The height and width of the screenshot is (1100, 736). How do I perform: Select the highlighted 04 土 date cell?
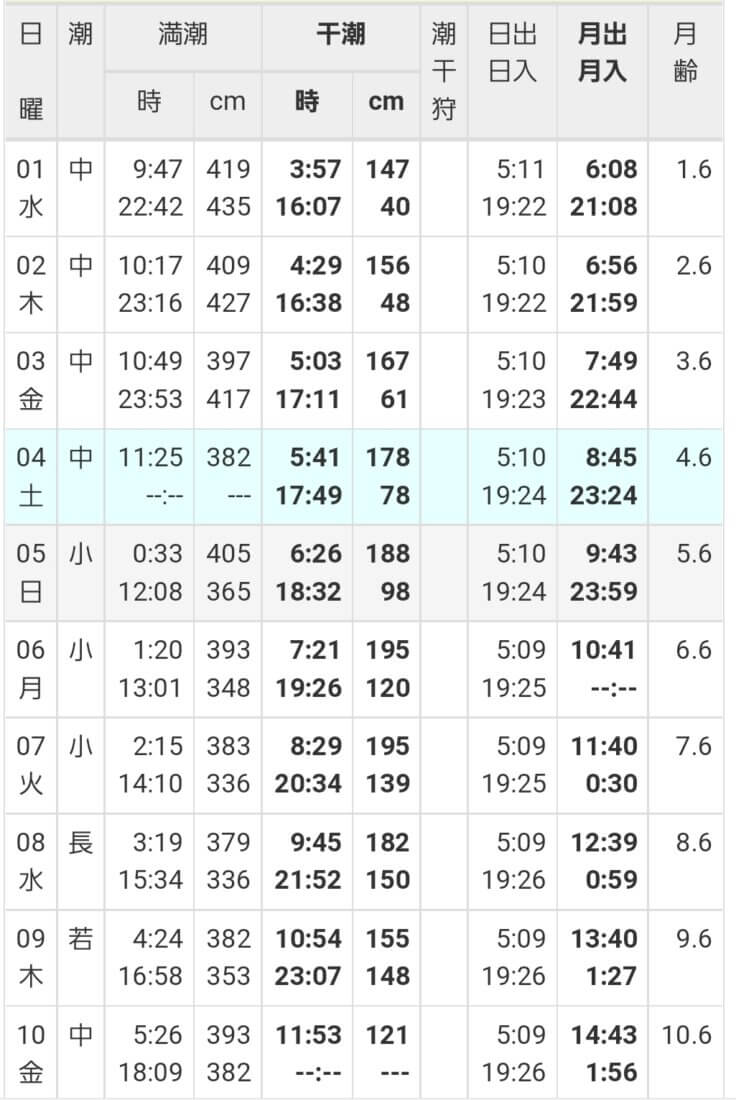pyautogui.click(x=31, y=476)
